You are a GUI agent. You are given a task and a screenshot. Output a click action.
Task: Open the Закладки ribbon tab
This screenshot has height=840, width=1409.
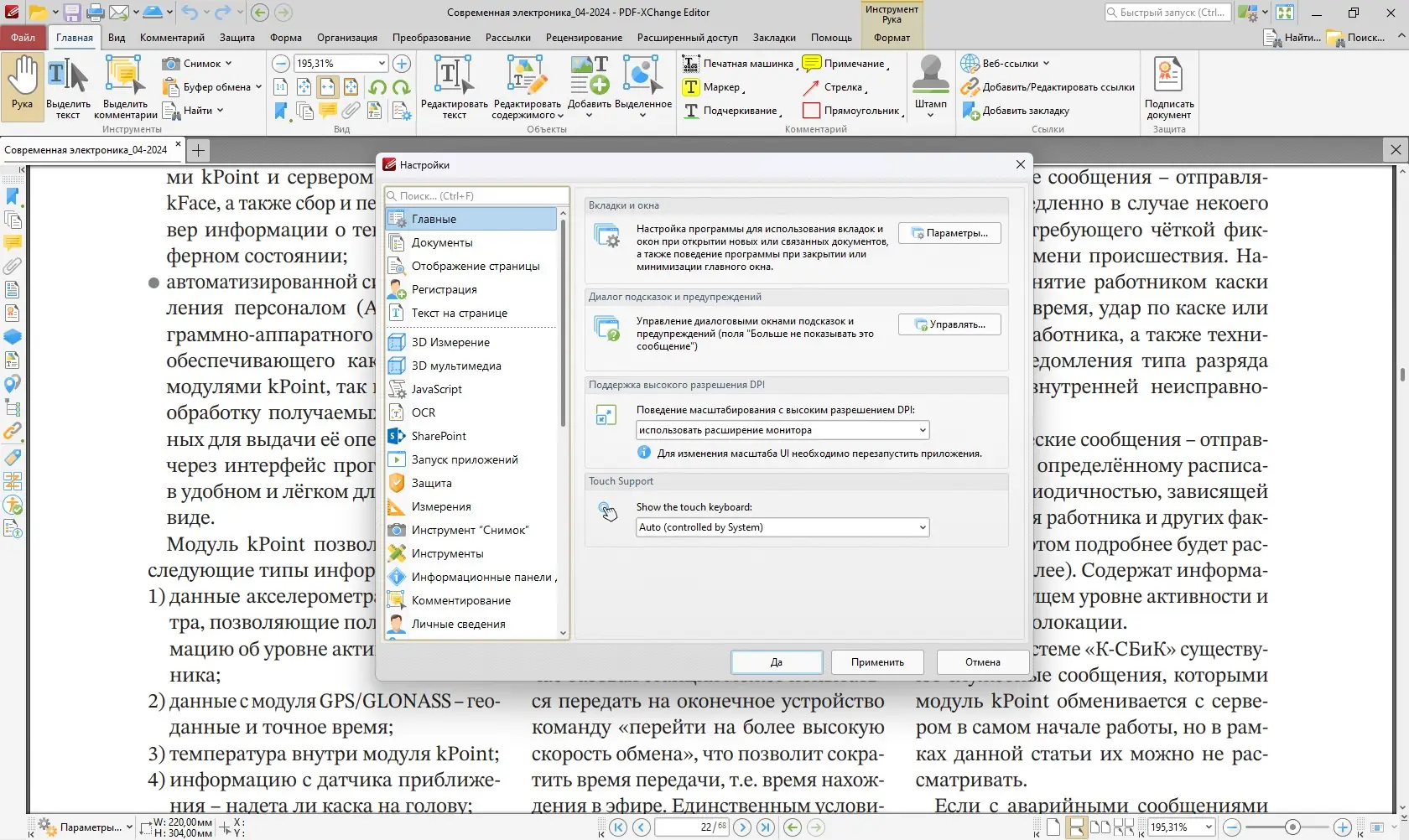[x=774, y=38]
